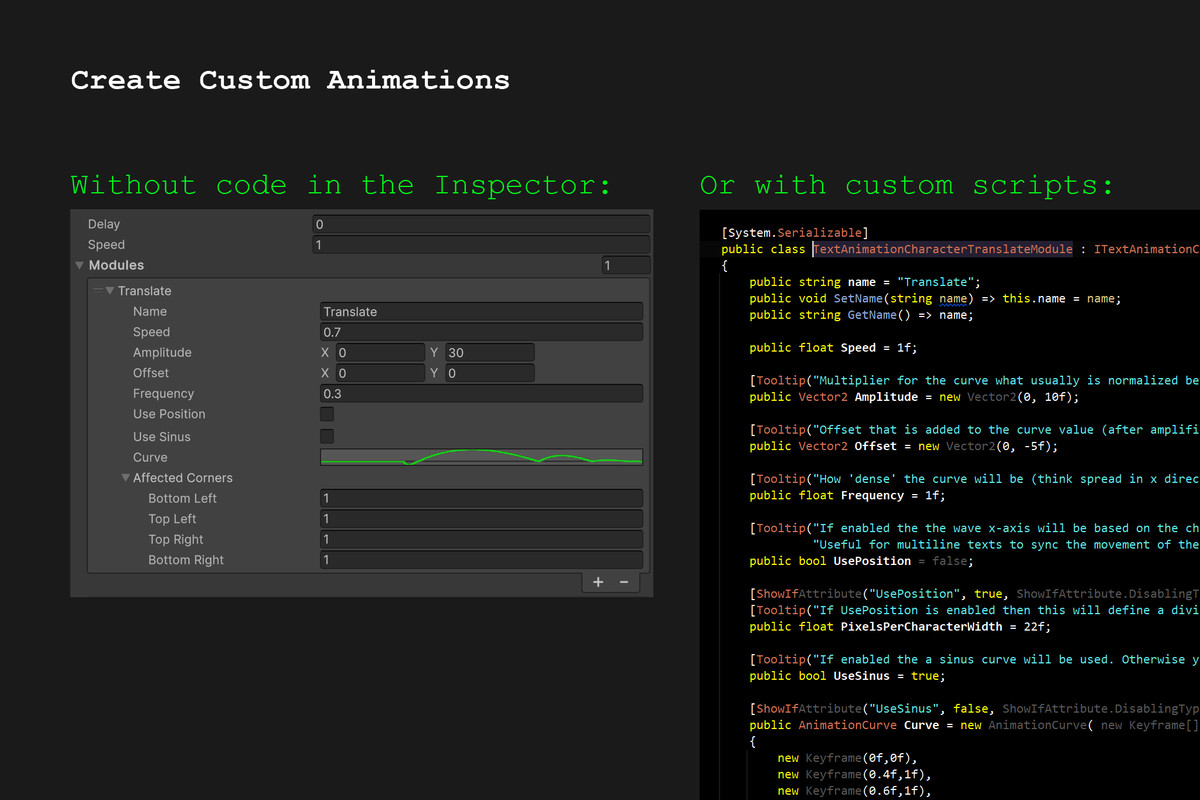Click the Top Right corner value field
This screenshot has width=1200, height=800.
pyautogui.click(x=481, y=539)
